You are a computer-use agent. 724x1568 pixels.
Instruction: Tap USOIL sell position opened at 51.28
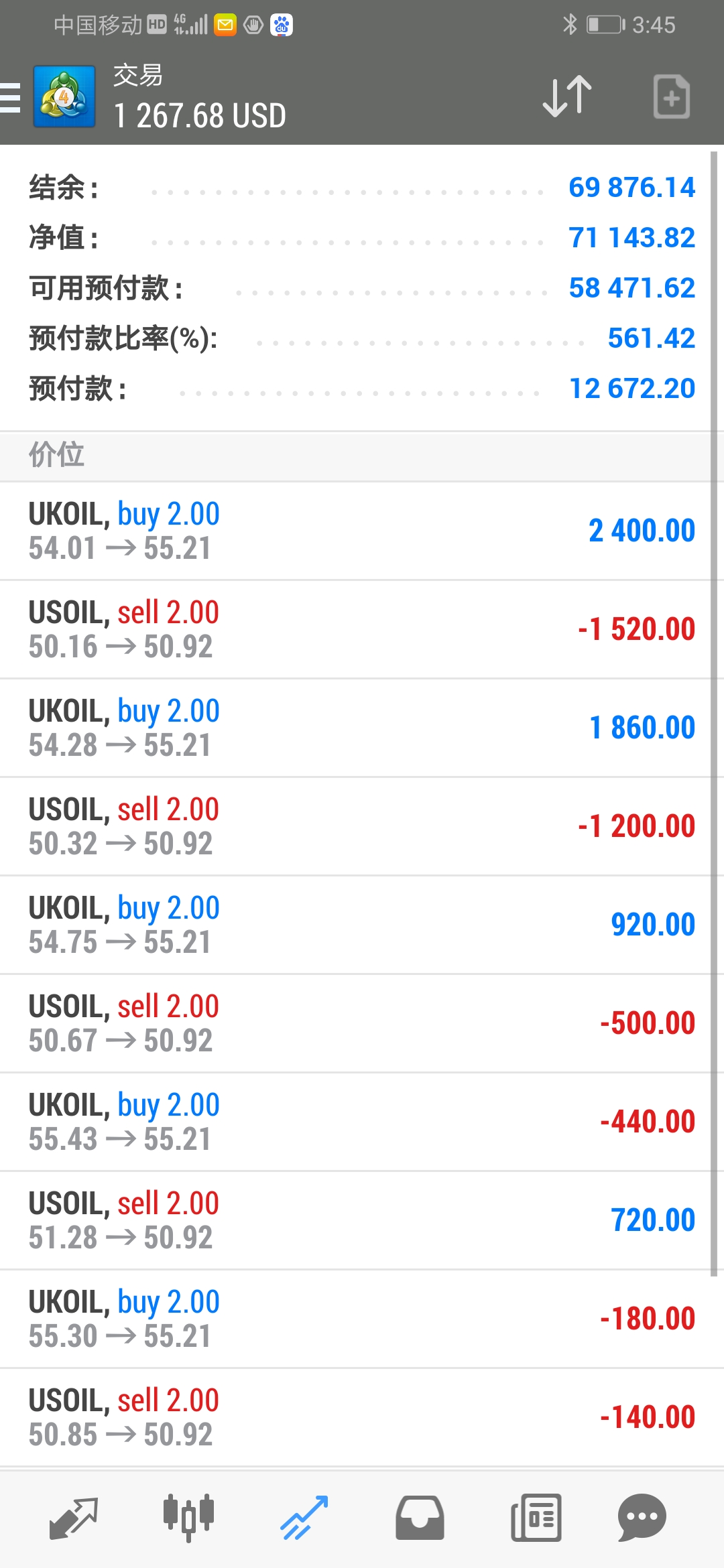coord(355,1221)
